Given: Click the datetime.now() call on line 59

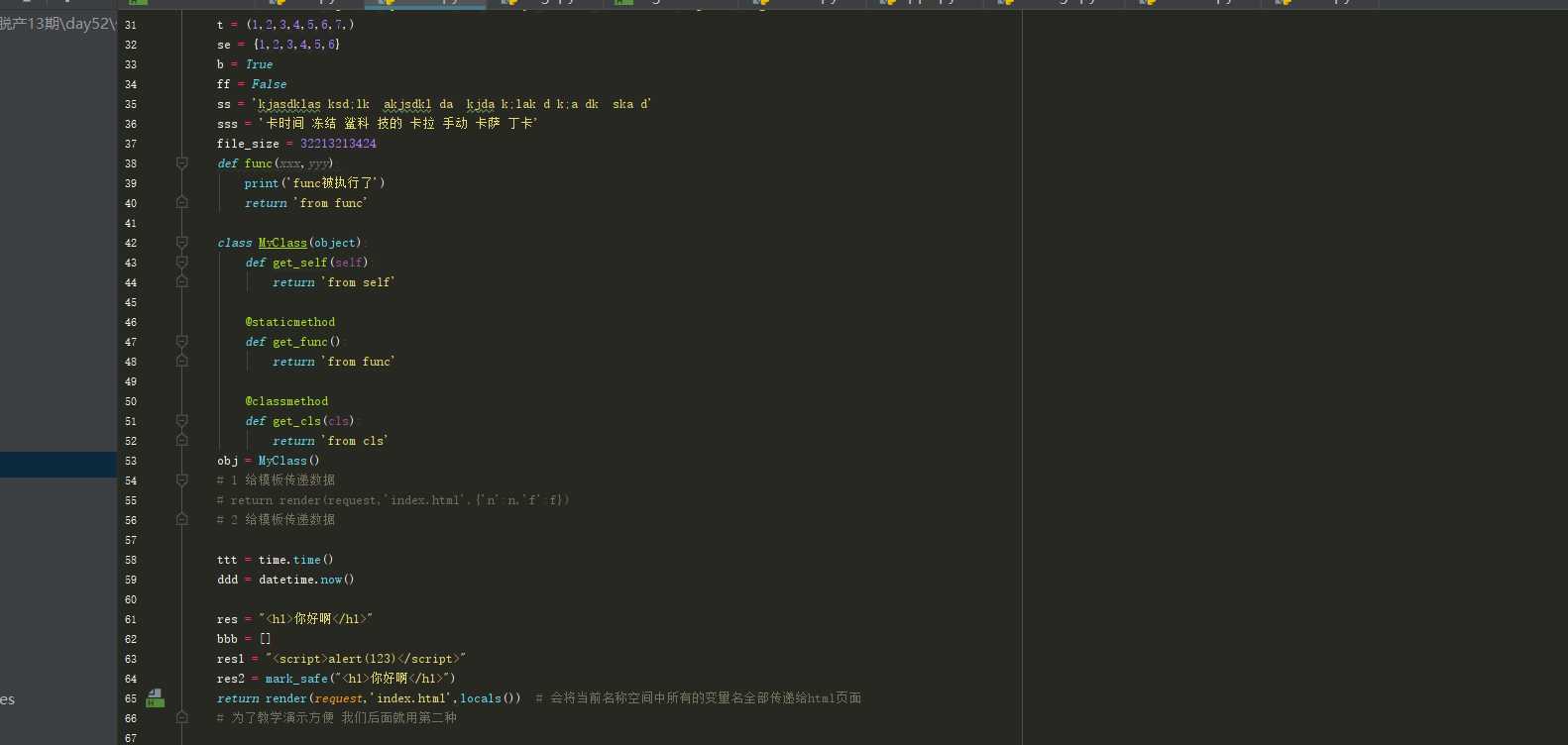Looking at the screenshot, I should coord(306,580).
